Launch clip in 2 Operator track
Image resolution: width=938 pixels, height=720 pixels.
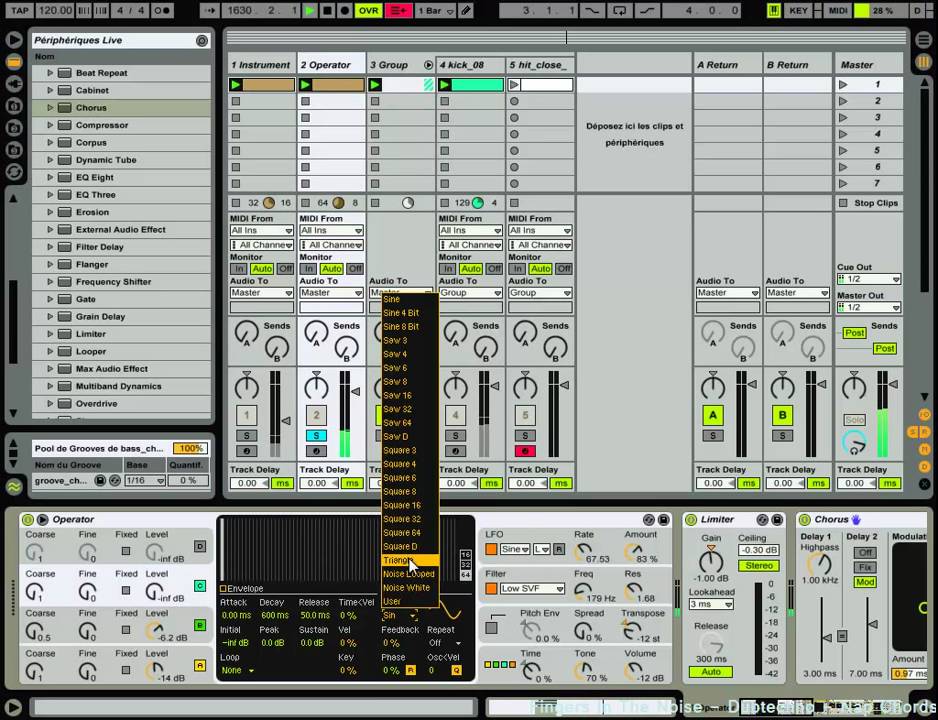click(306, 85)
